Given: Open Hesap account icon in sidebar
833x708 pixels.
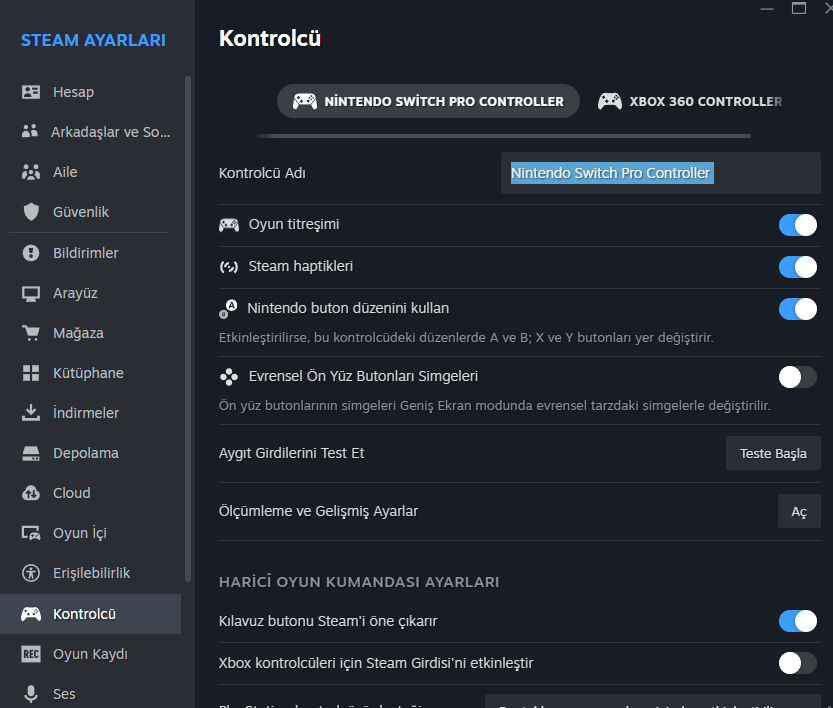Looking at the screenshot, I should [31, 92].
